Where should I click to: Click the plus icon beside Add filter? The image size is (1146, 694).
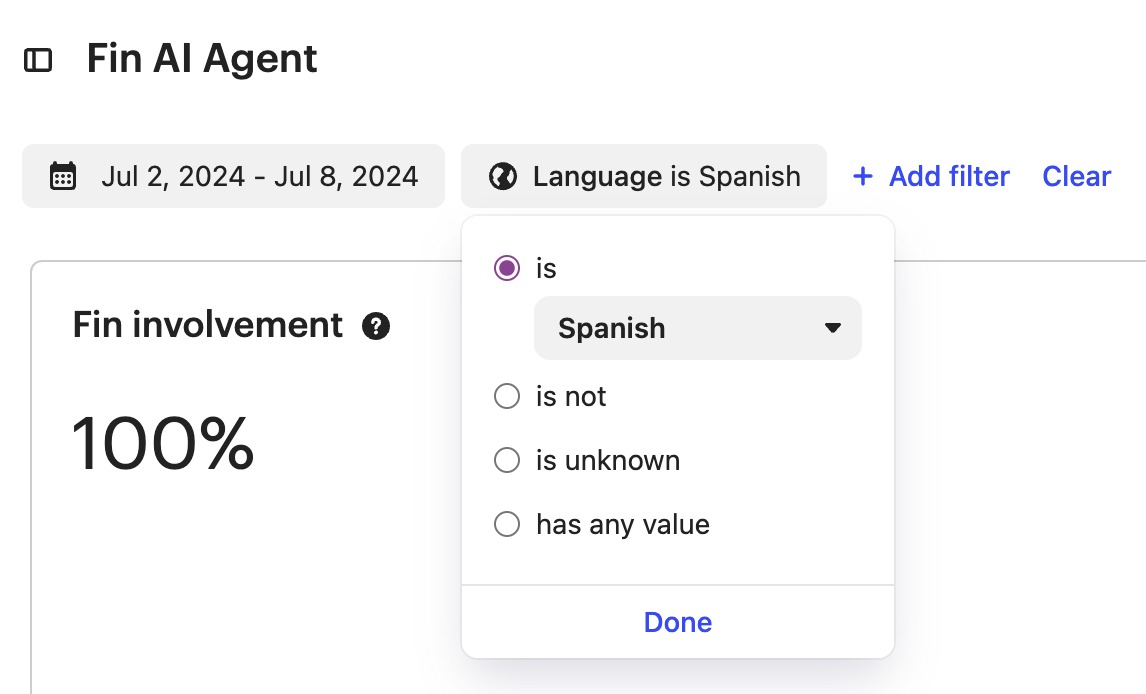click(x=862, y=176)
